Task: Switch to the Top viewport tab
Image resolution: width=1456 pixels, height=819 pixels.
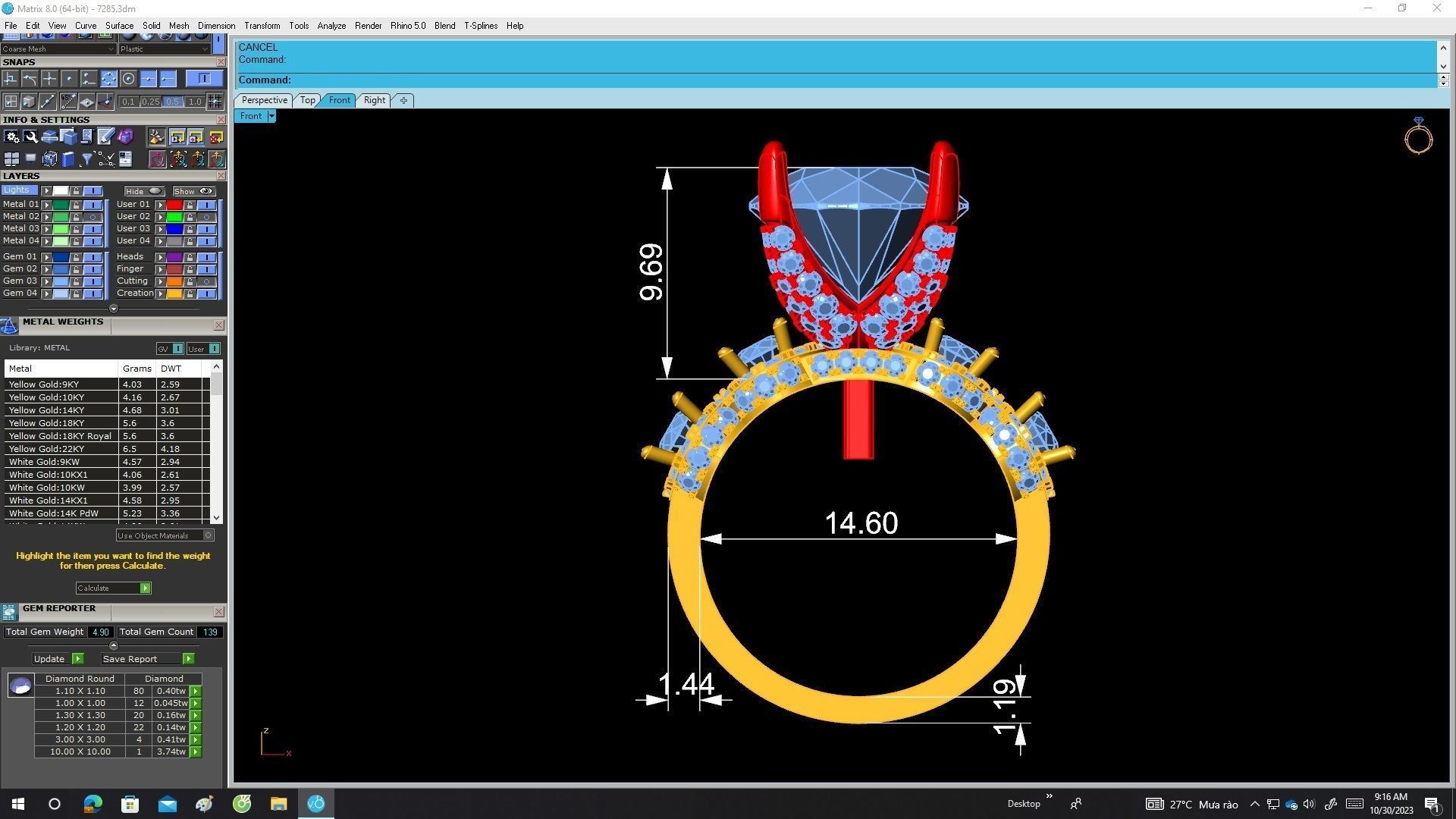Action: coord(307,100)
